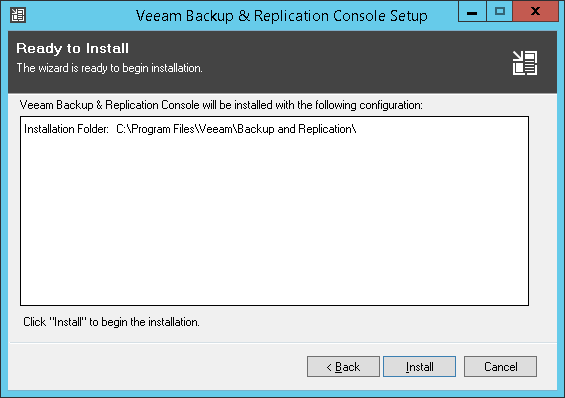Click the following configuration description line
Viewport: 565px width, 398px height.
tap(221, 105)
